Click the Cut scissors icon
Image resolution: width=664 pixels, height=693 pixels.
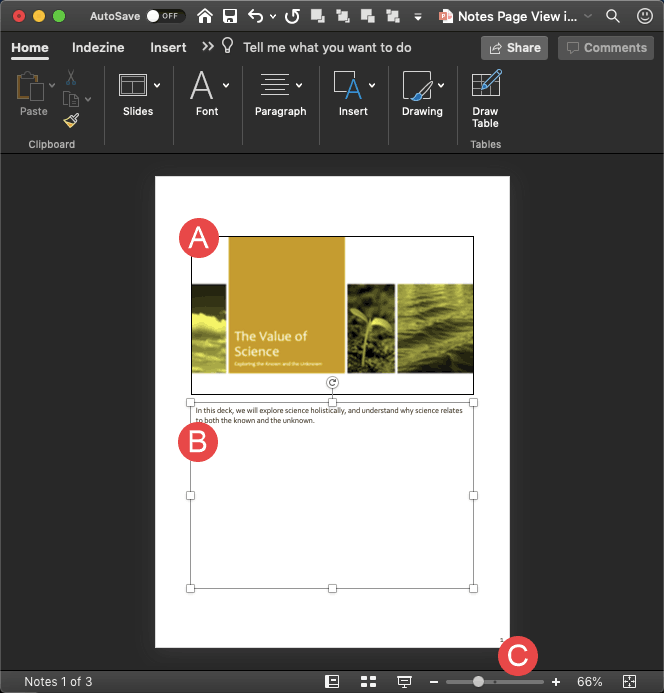click(x=71, y=78)
